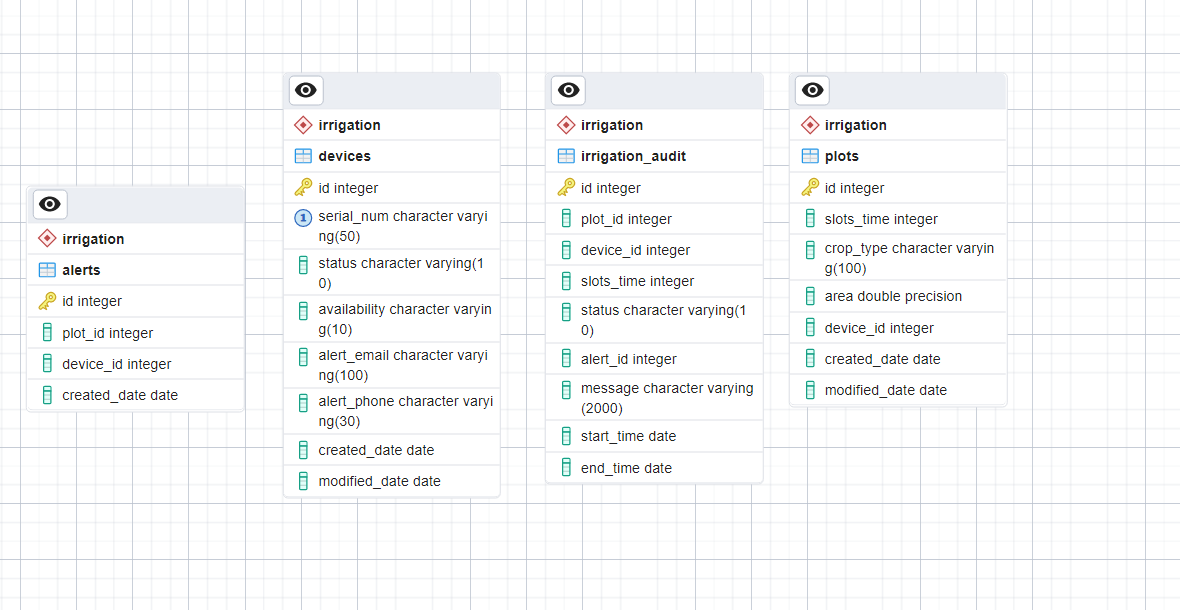This screenshot has height=610, width=1180.
Task: Click the table icon beside the plots name
Action: tap(810, 156)
